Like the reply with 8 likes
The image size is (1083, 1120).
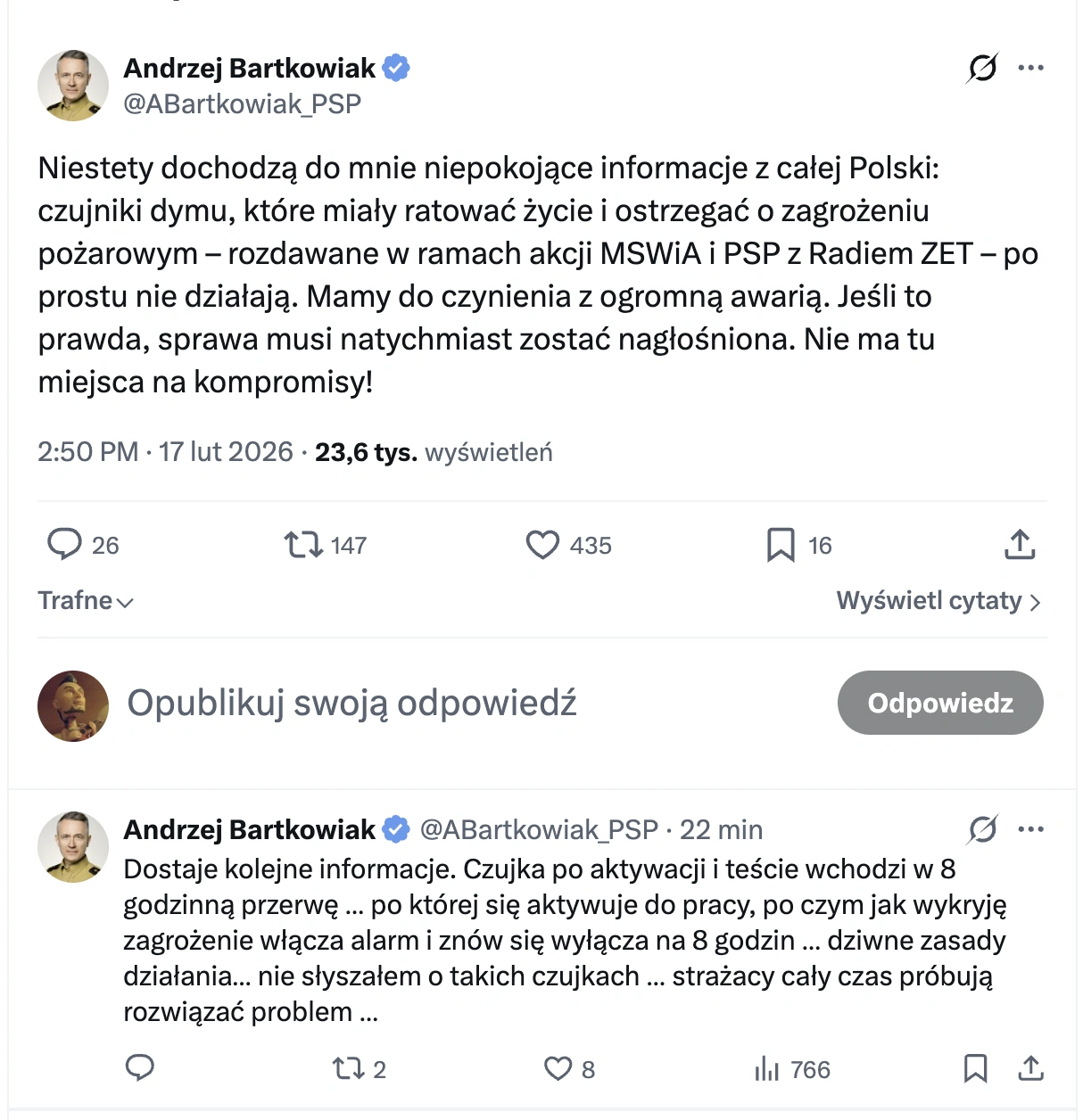pos(558,1068)
